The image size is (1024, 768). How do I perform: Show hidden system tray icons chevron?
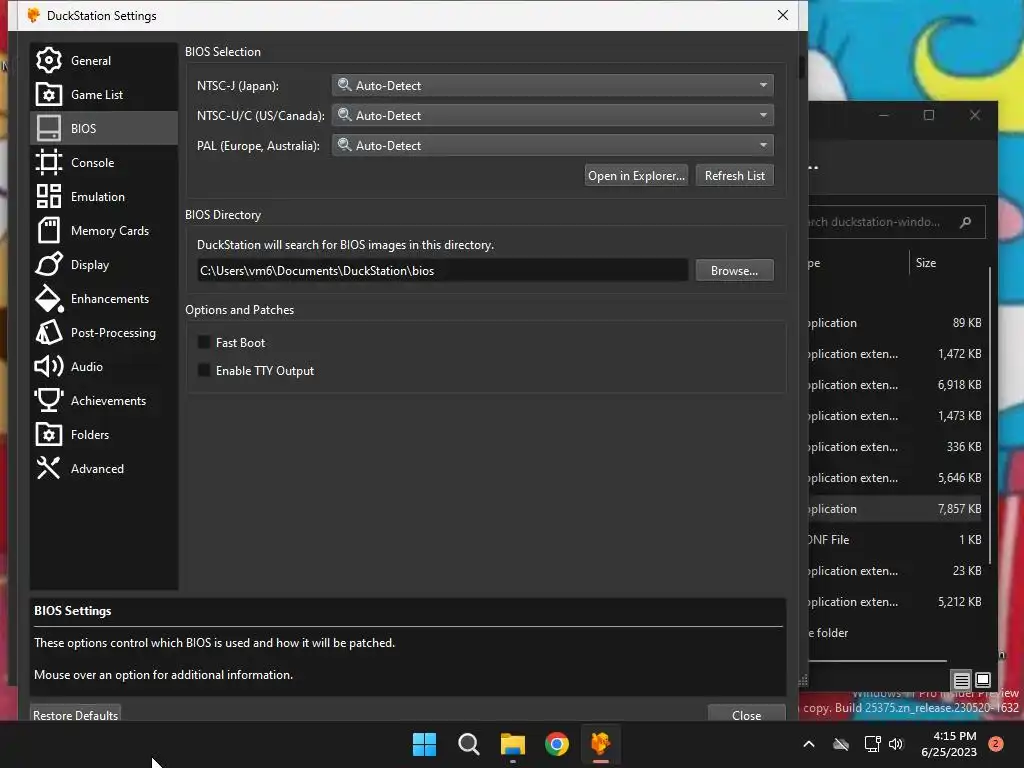point(808,744)
